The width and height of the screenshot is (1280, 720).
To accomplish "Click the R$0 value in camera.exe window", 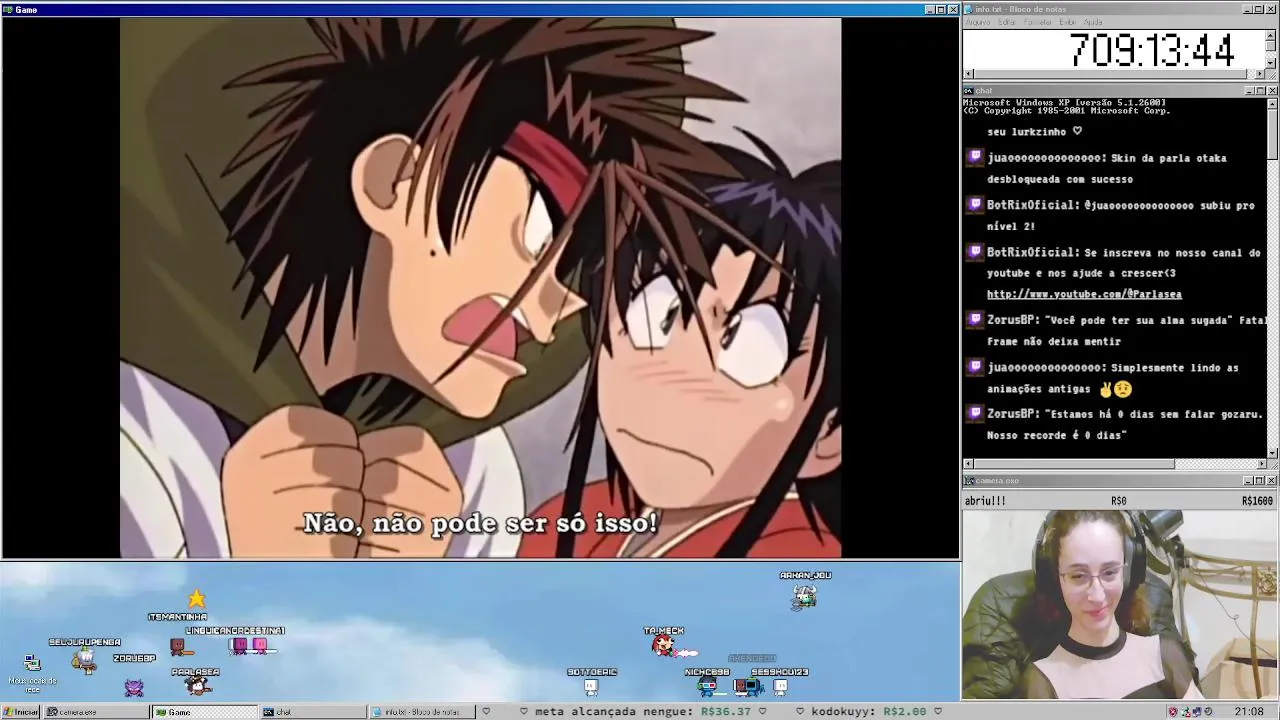I will point(1118,501).
